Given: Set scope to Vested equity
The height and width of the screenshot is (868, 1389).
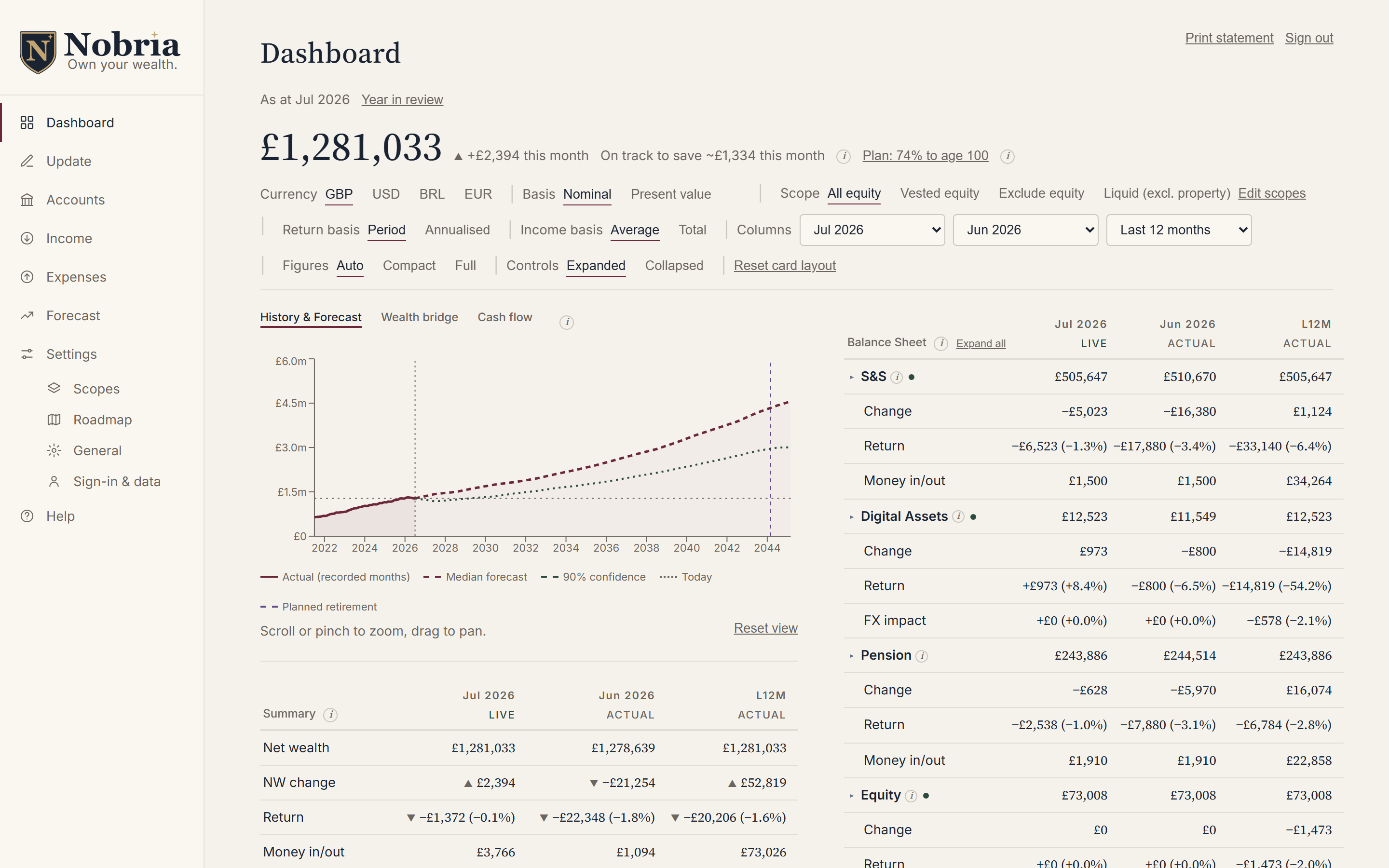Looking at the screenshot, I should tap(940, 193).
